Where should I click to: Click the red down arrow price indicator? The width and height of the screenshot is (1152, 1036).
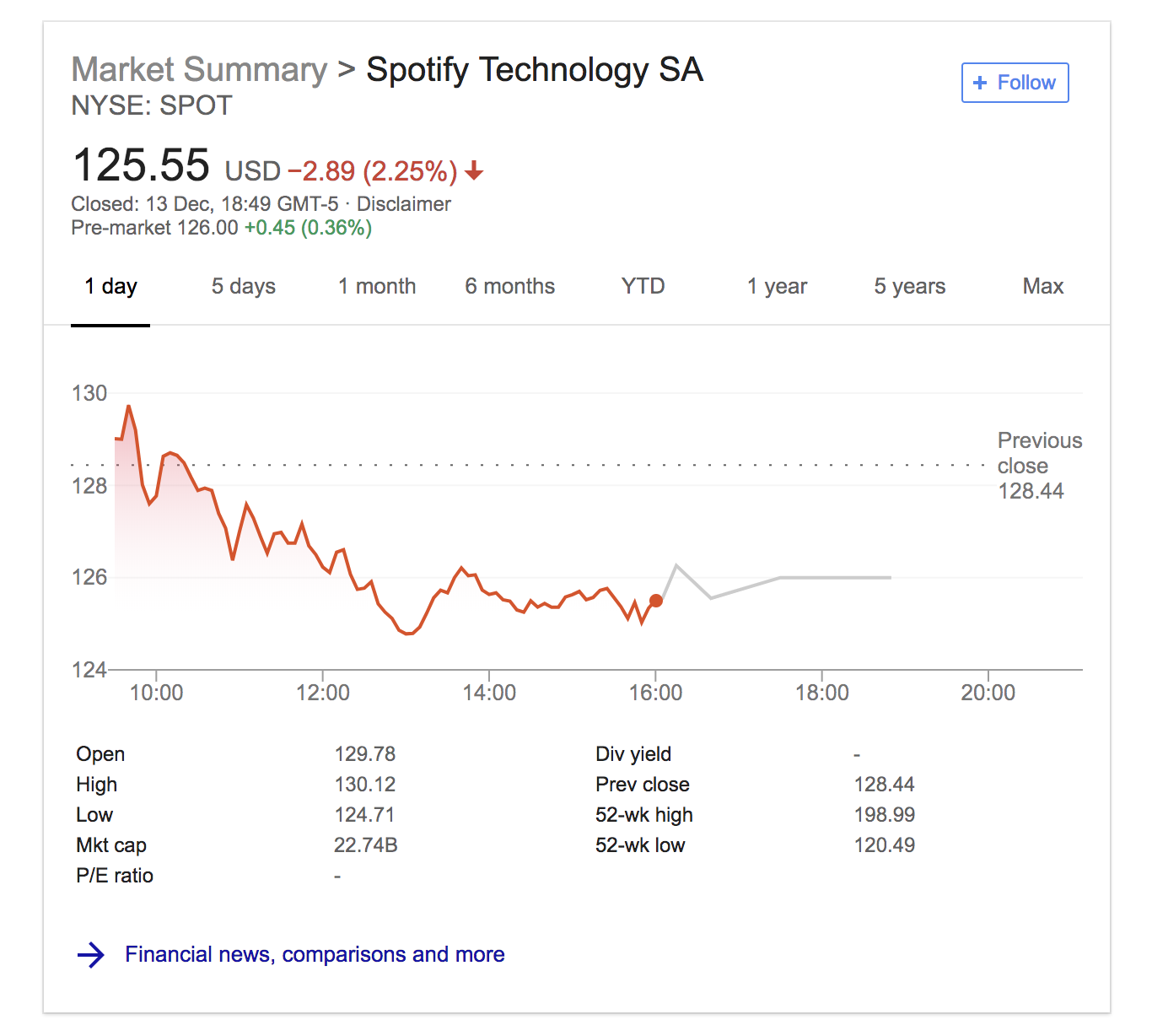[x=474, y=171]
